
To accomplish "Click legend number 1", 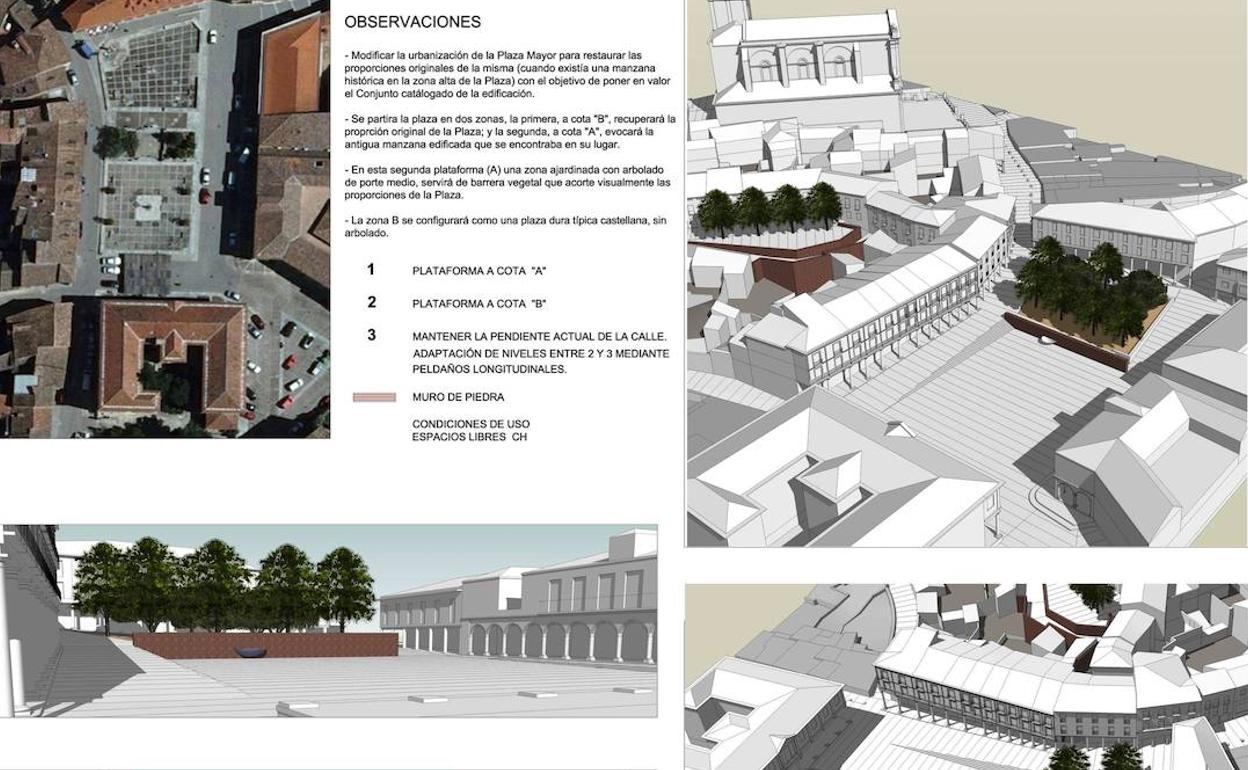I will point(371,270).
